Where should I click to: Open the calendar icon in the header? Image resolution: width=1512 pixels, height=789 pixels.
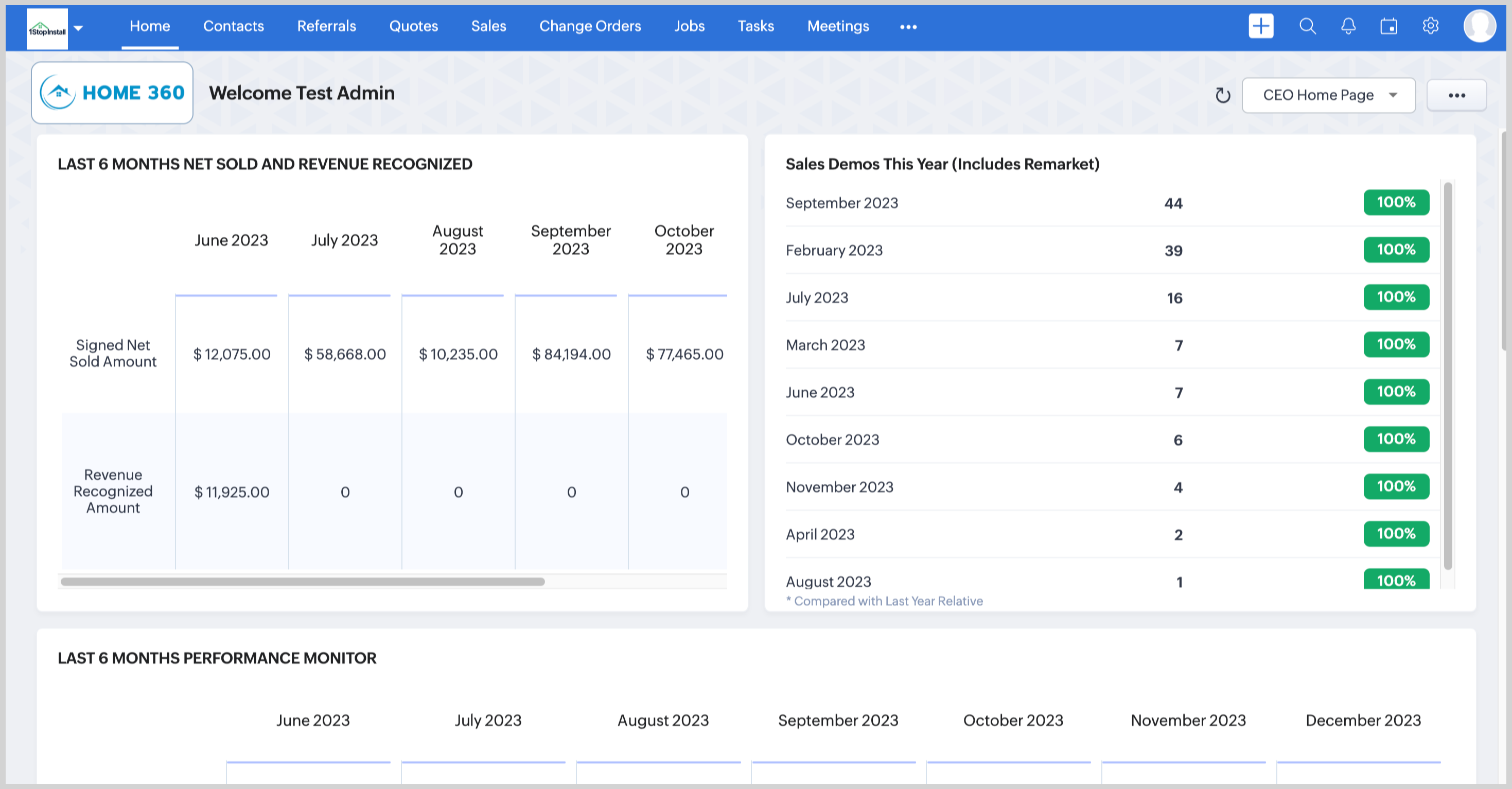click(1388, 26)
